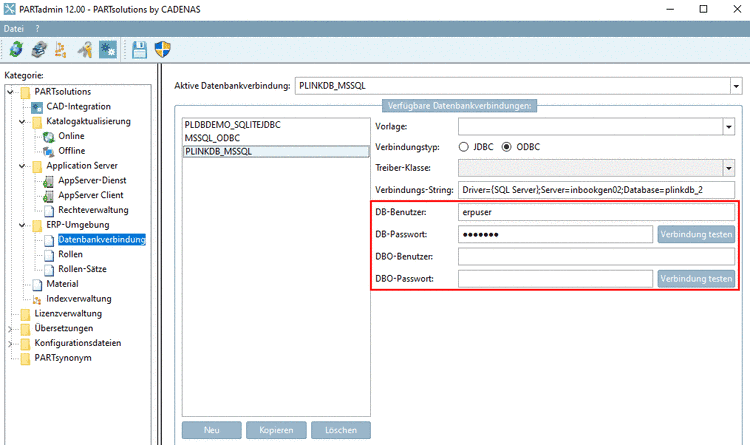
Task: Click the Kopieren button
Action: pos(276,430)
